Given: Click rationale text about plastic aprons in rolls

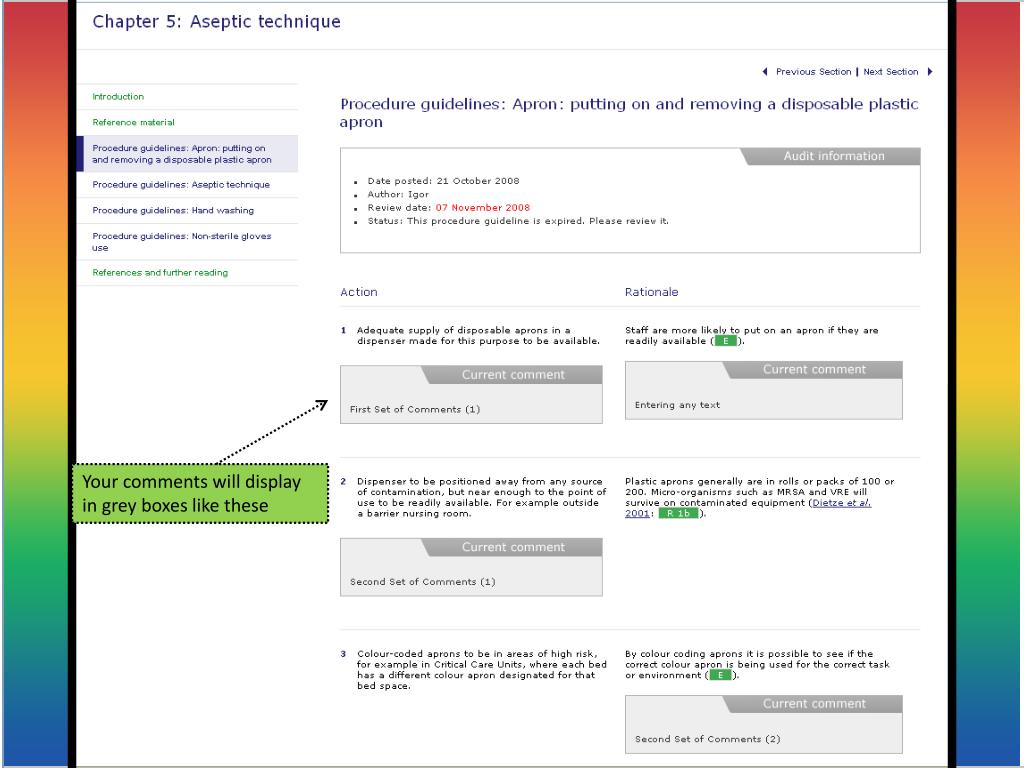Looking at the screenshot, I should pyautogui.click(x=760, y=498).
